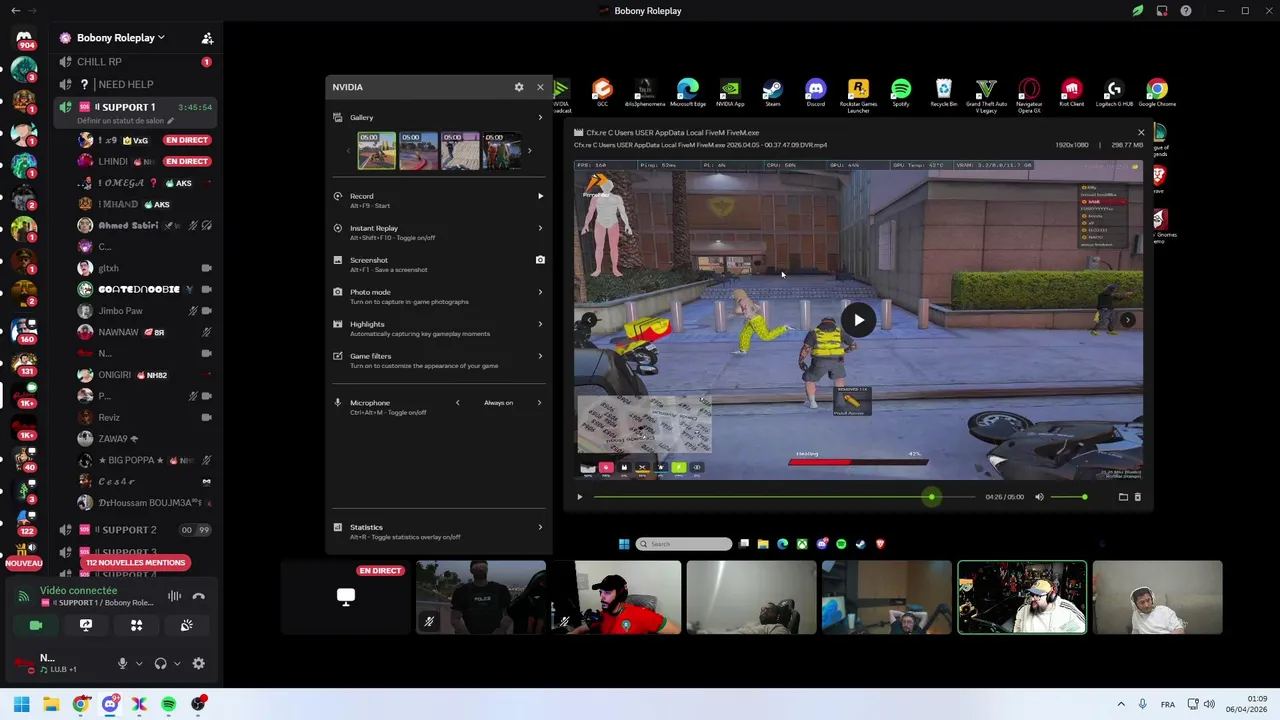This screenshot has height=720, width=1280.
Task: Select user Jimbo Paw in voice list
Action: coord(147,311)
